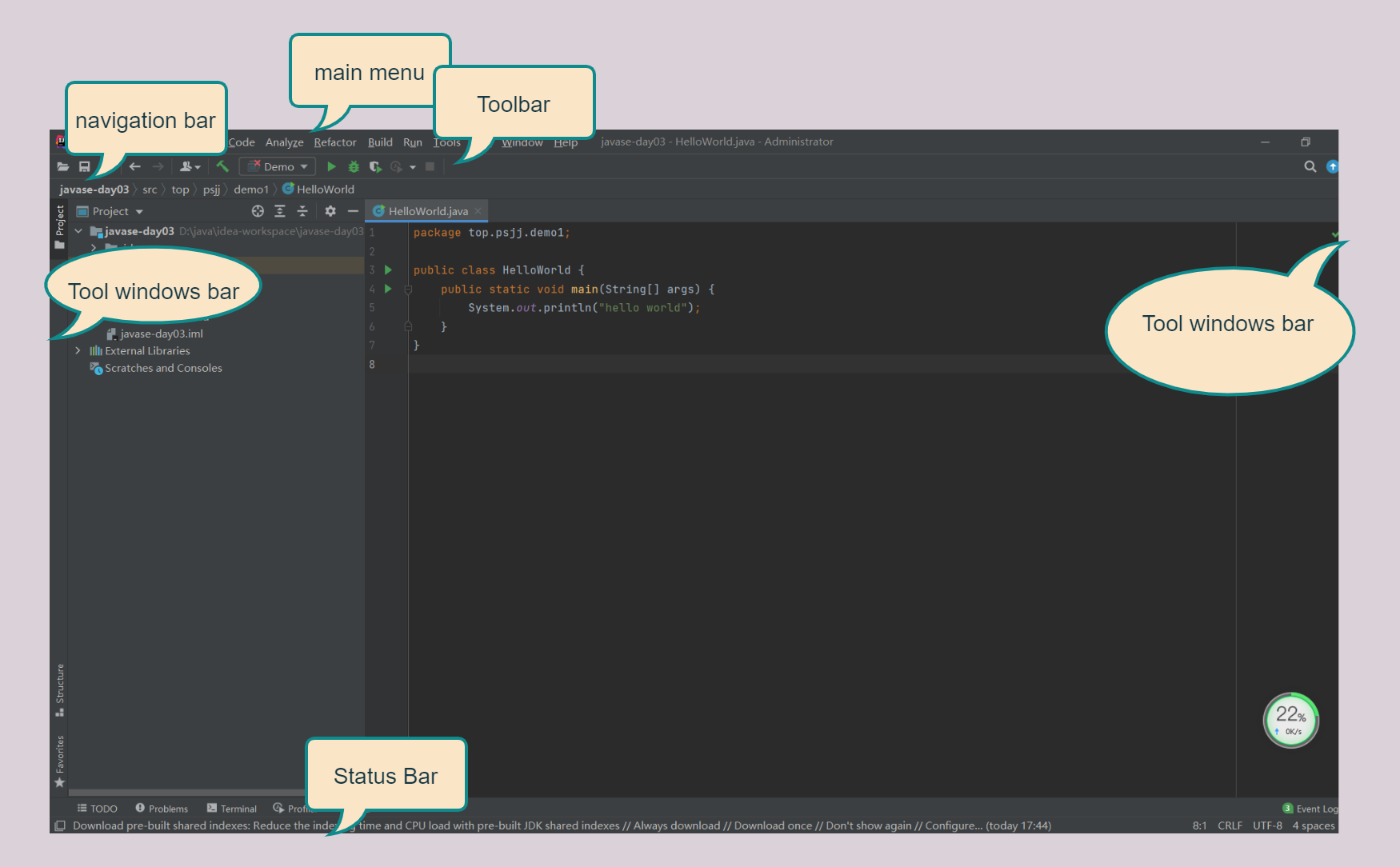Open the Demo run configuration dropdown
1400x867 pixels.
[278, 166]
